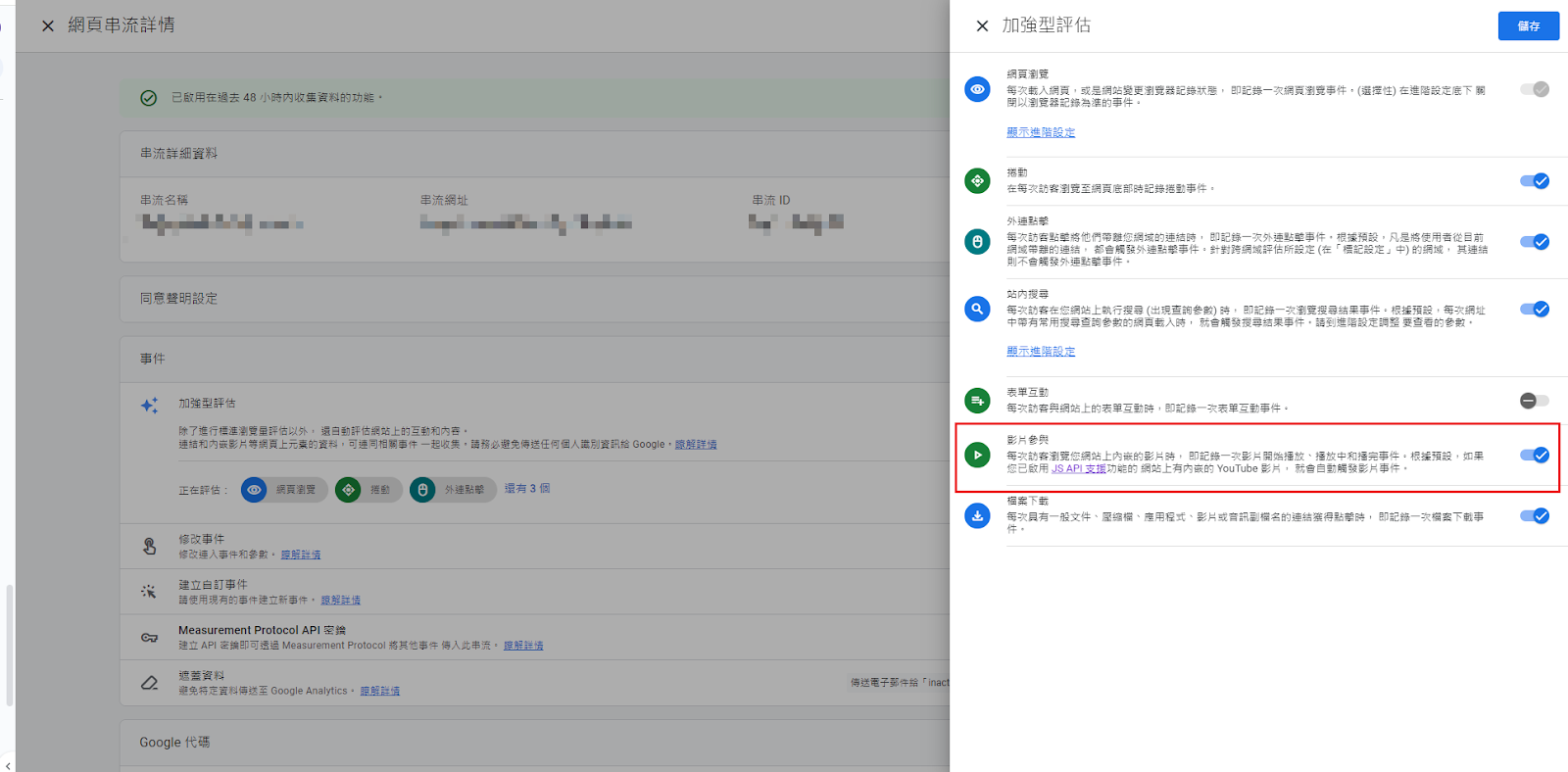Close the 加強型評估 panel with X
Image resolution: width=1568 pixels, height=772 pixels.
pyautogui.click(x=982, y=26)
